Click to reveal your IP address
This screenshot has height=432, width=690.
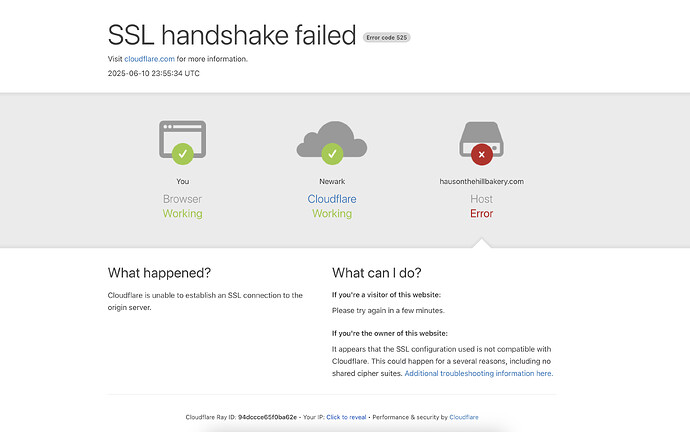click(x=346, y=417)
